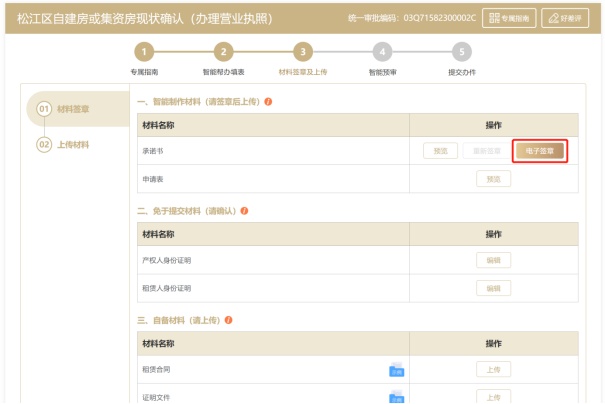Open the 专属指南 QR code button
The width and height of the screenshot is (605, 404).
click(509, 17)
